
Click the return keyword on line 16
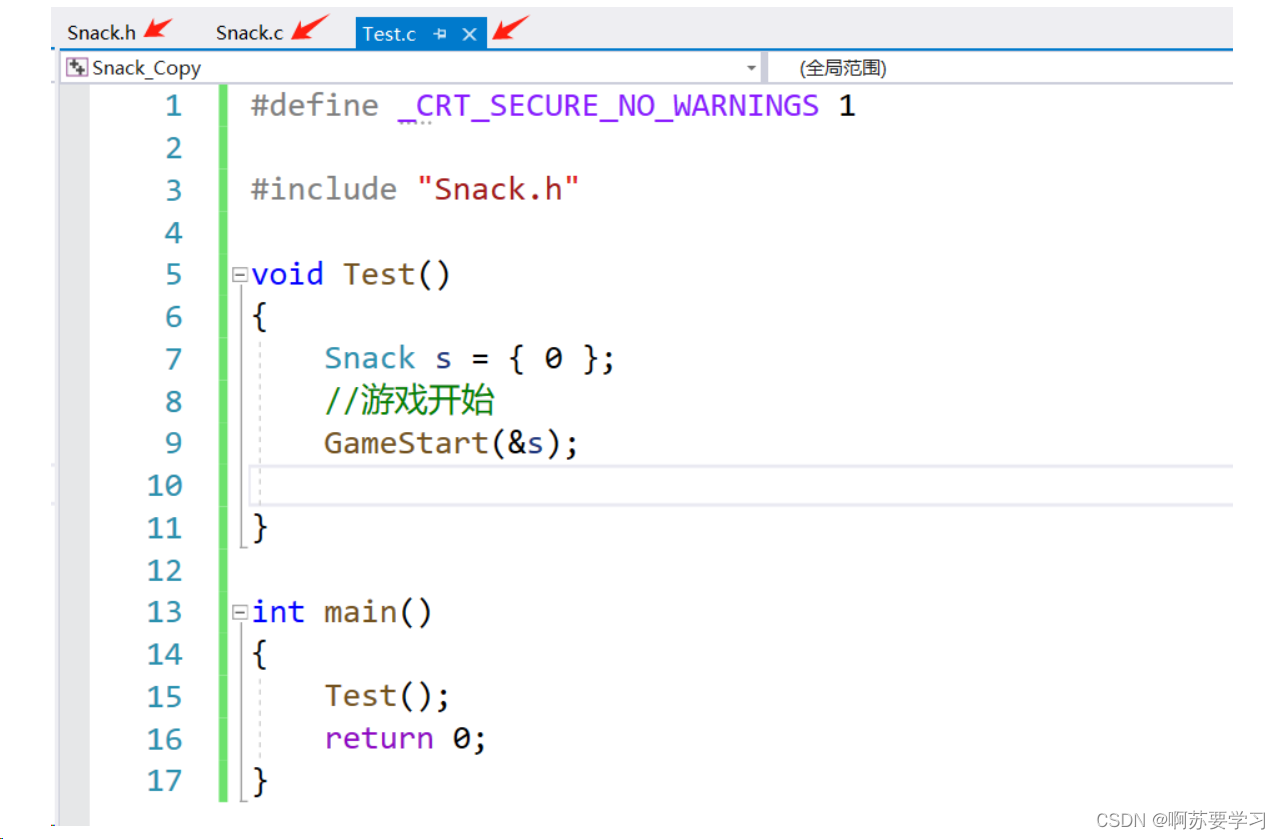click(x=379, y=738)
